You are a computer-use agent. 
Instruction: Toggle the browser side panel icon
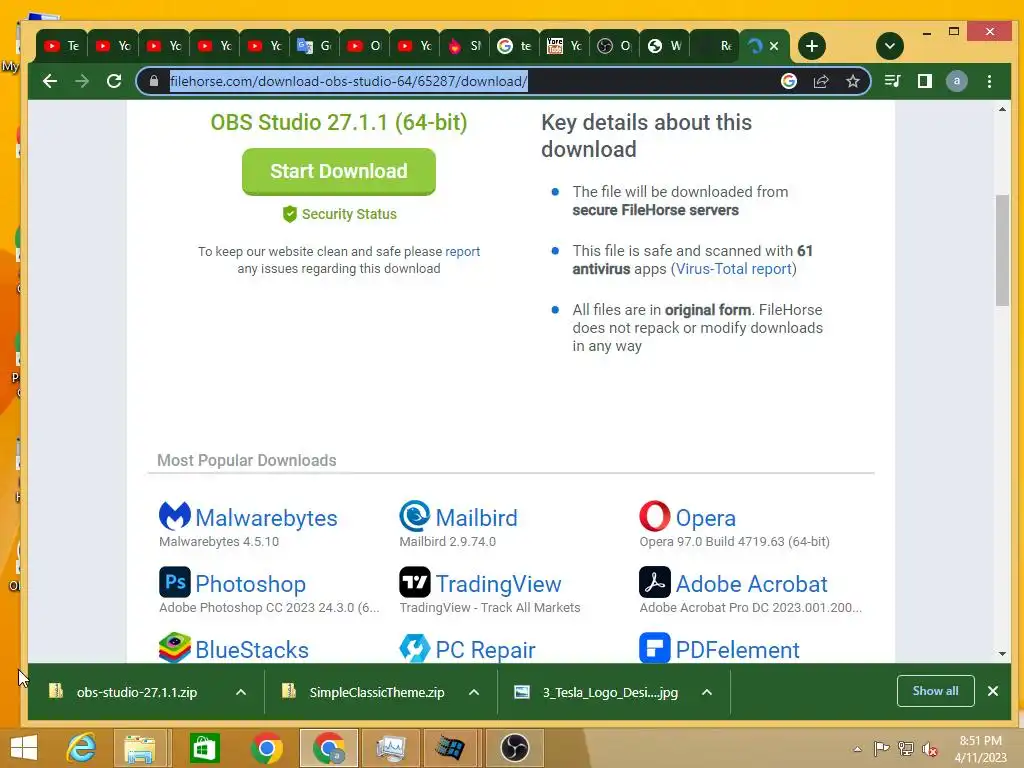point(925,81)
